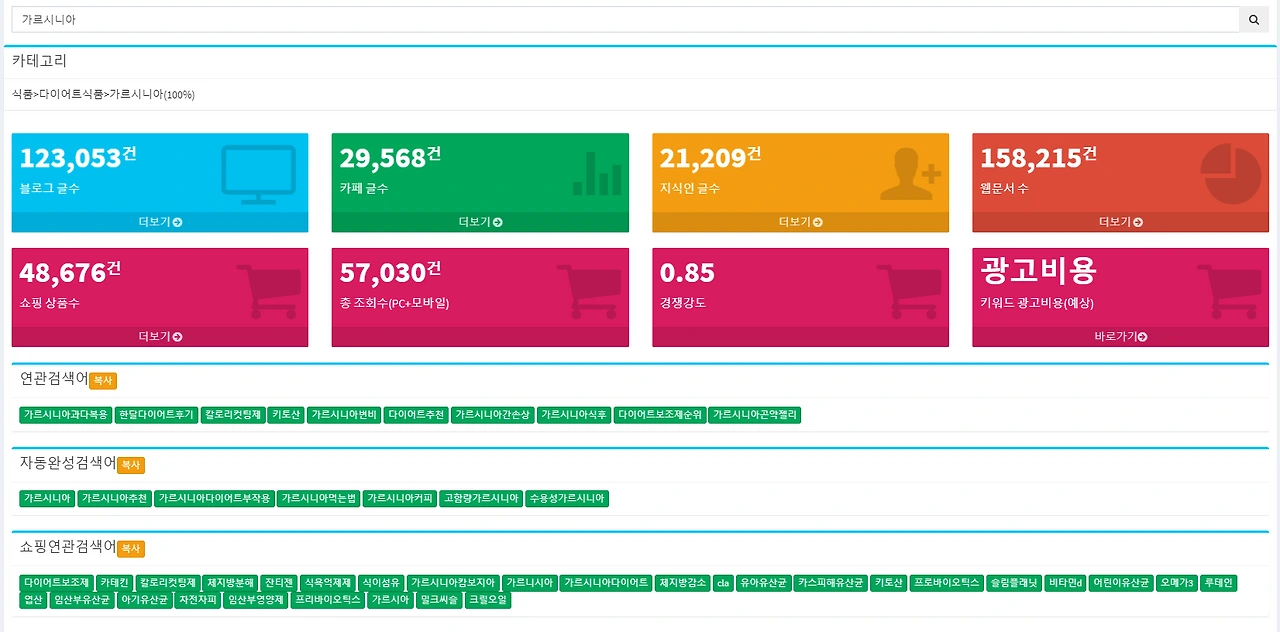This screenshot has width=1280, height=632.
Task: Select the 가르시니아다이어트부작용 autocomplete tag
Action: pyautogui.click(x=214, y=498)
